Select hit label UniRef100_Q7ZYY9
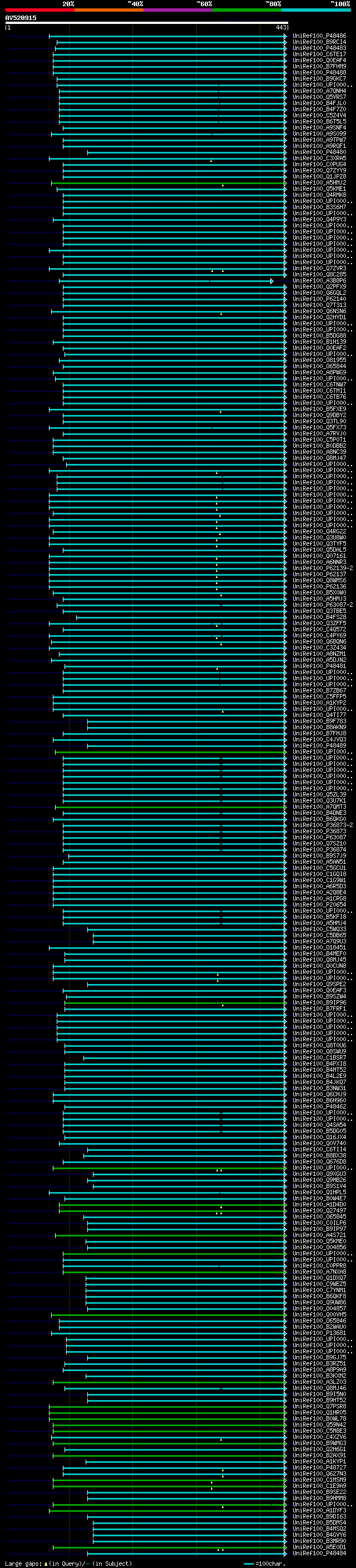The image size is (356, 1568). click(x=319, y=170)
